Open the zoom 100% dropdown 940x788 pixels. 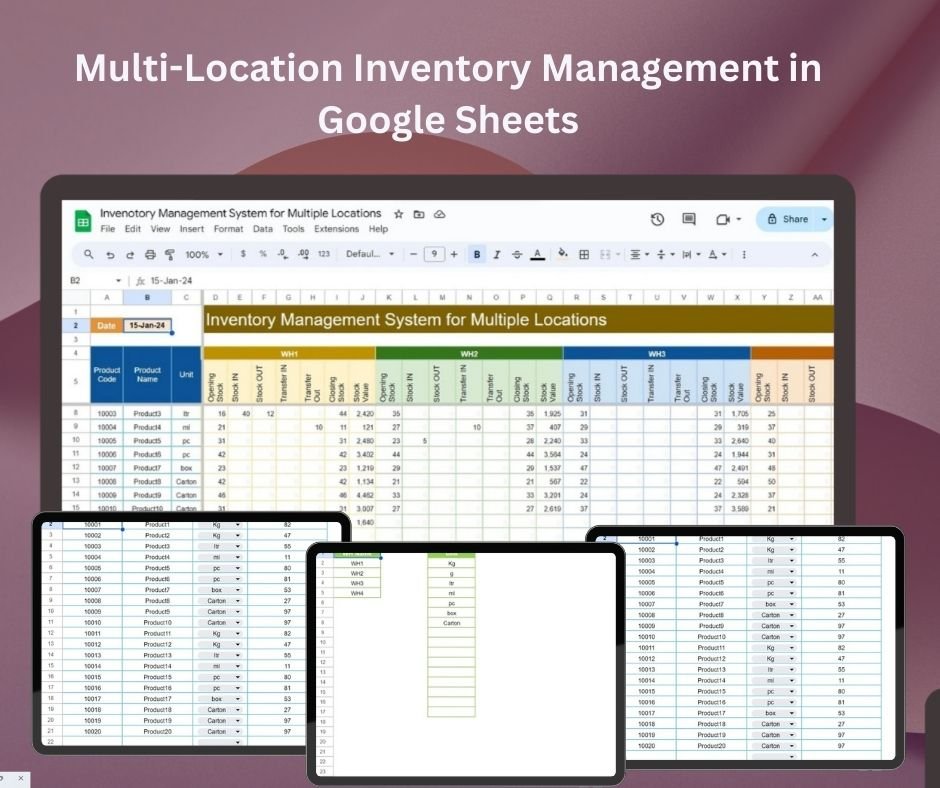pyautogui.click(x=204, y=254)
